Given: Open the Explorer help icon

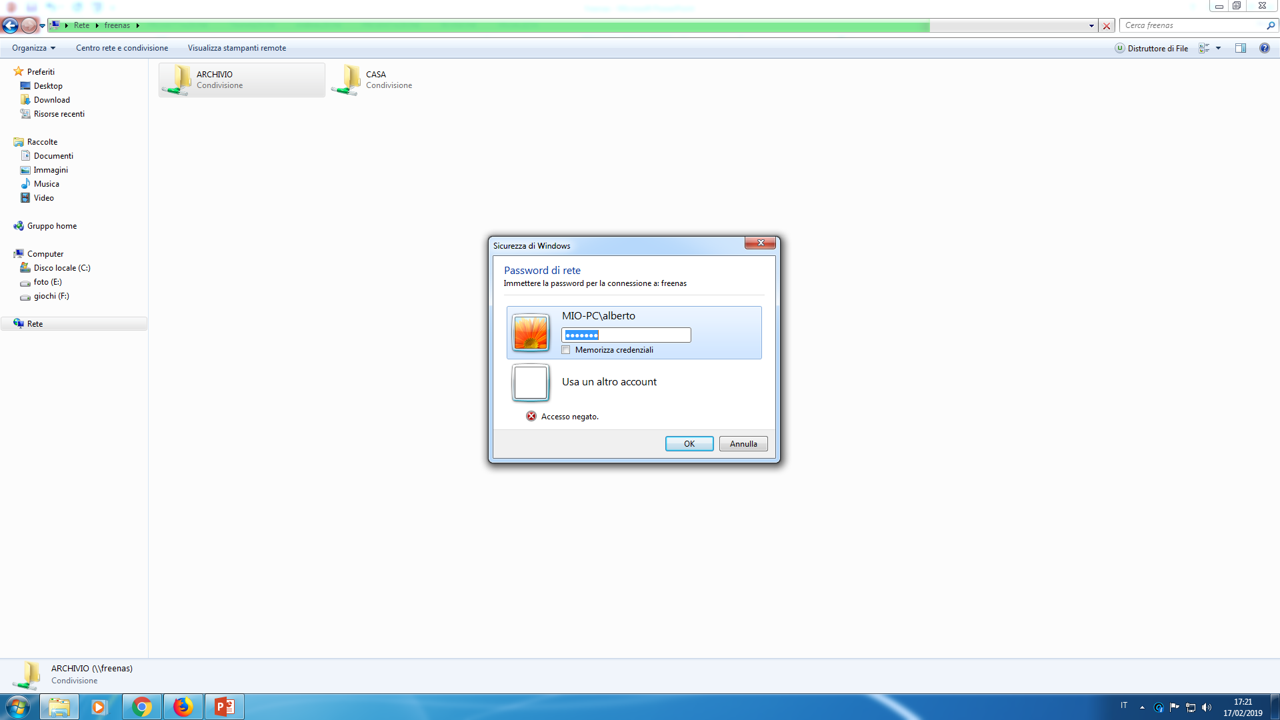Looking at the screenshot, I should coord(1265,48).
